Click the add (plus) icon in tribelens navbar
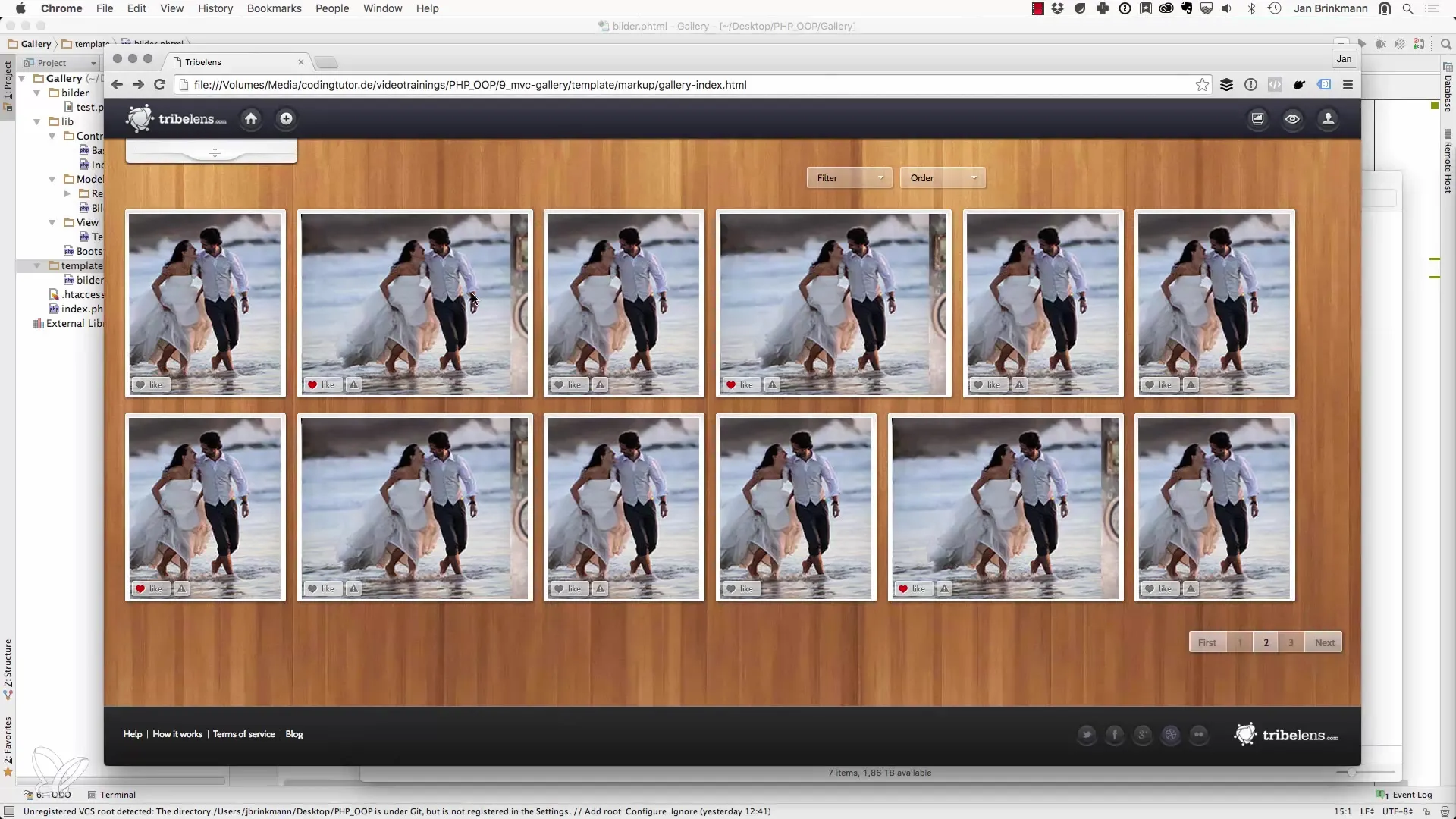Image resolution: width=1456 pixels, height=819 pixels. tap(286, 118)
